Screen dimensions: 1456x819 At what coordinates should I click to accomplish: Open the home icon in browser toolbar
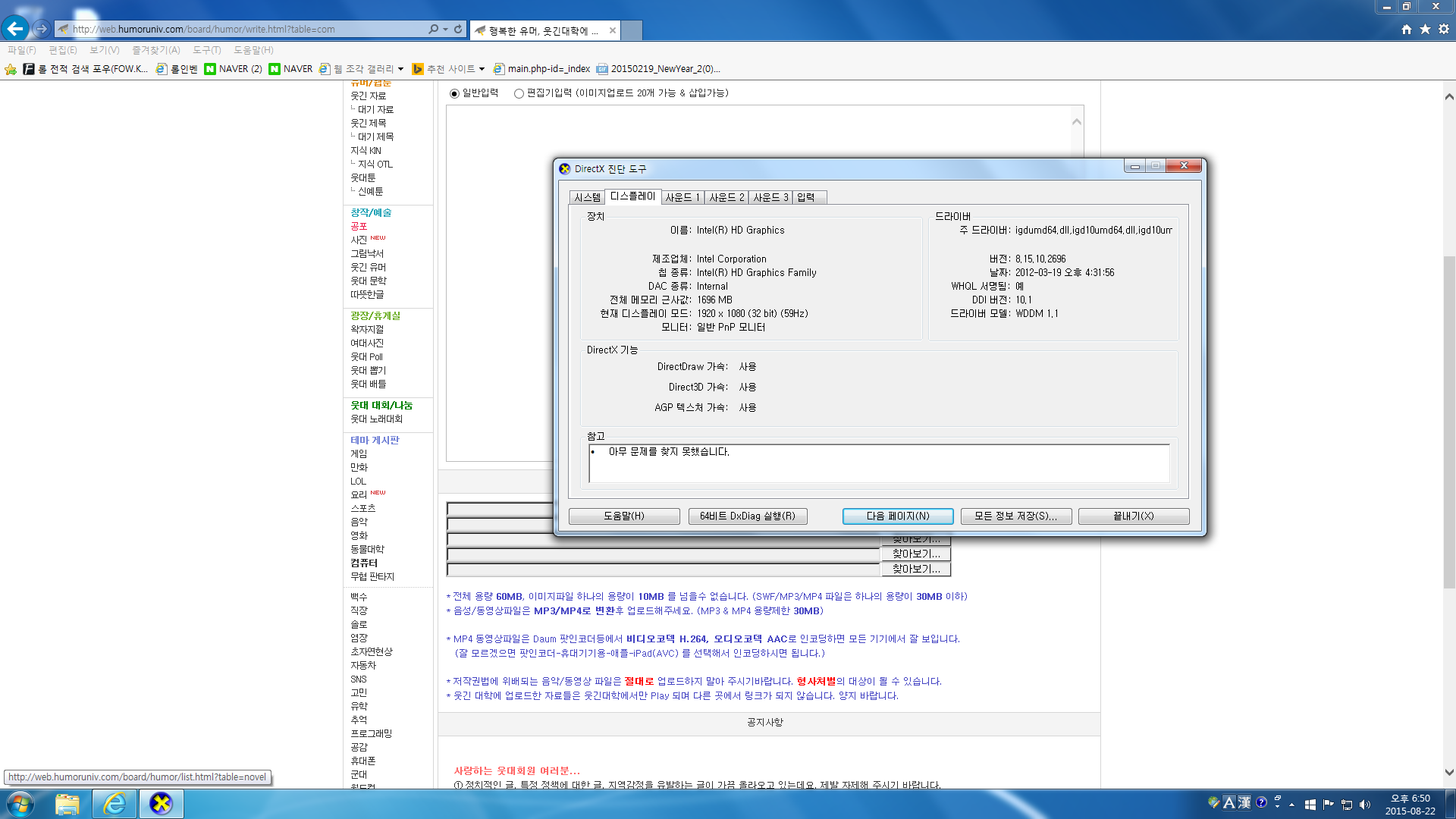[x=1407, y=29]
